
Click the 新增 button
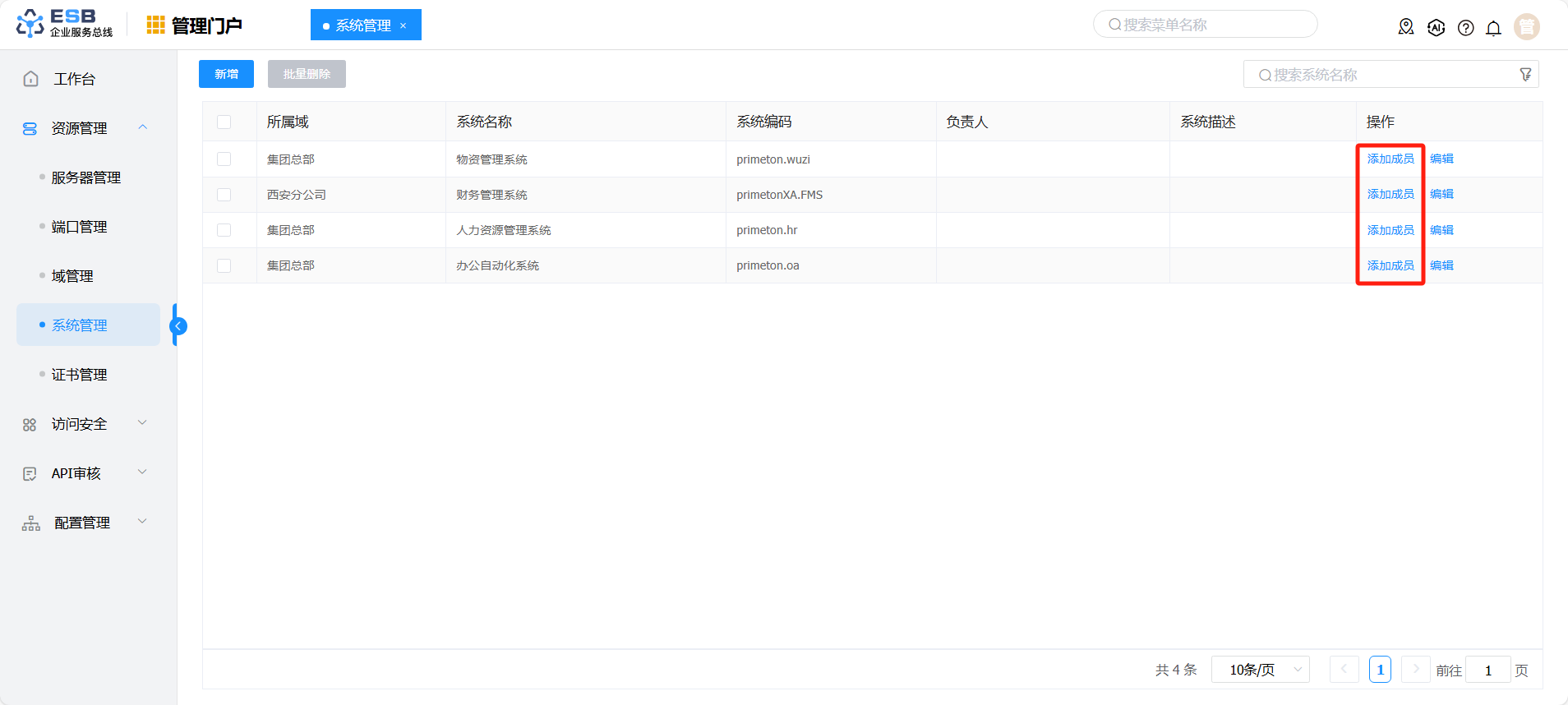click(x=226, y=74)
